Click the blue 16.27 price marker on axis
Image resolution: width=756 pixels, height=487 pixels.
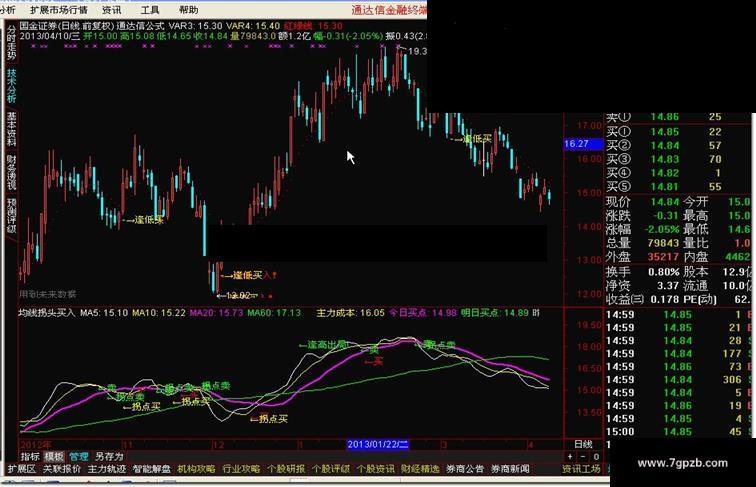tap(583, 144)
